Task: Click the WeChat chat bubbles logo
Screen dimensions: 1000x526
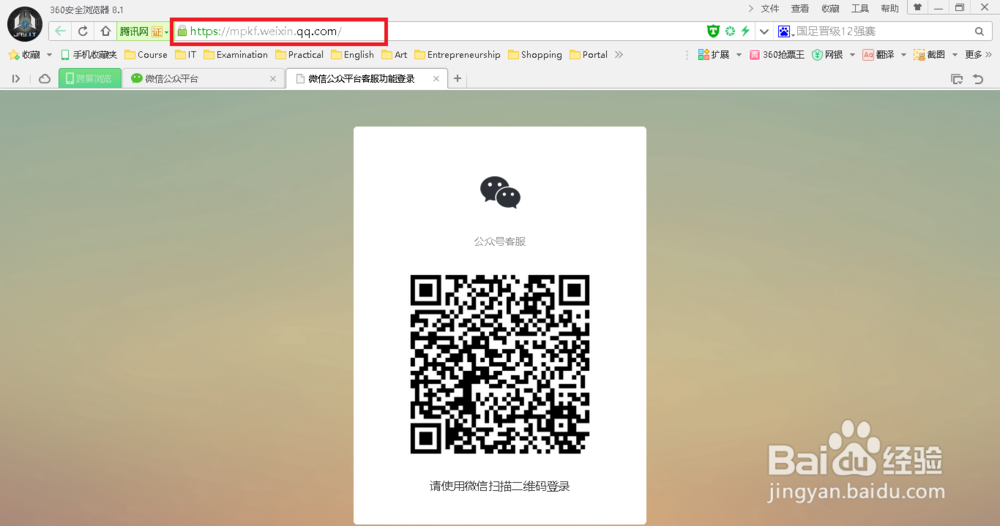Action: tap(500, 193)
